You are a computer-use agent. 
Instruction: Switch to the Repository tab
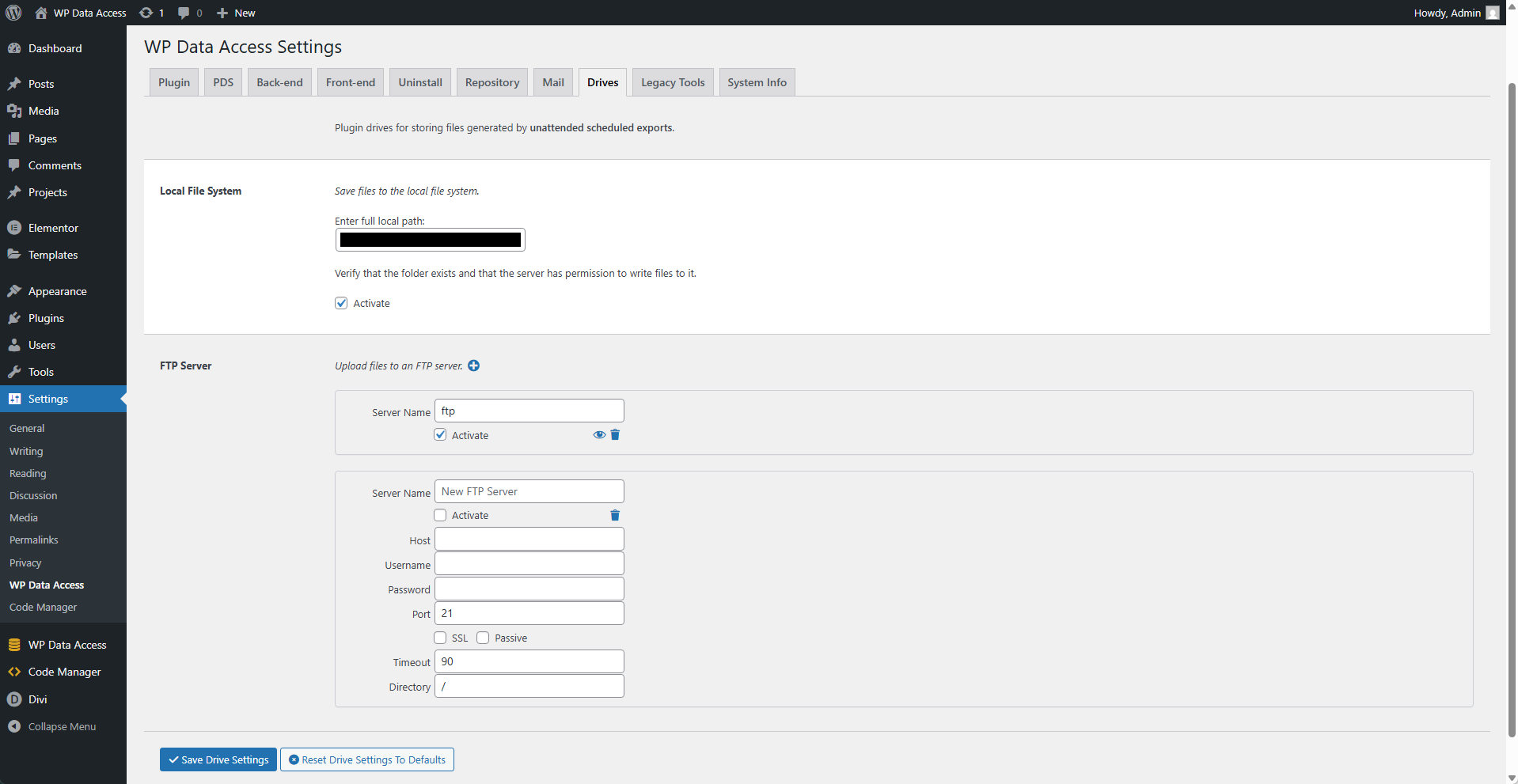(491, 81)
